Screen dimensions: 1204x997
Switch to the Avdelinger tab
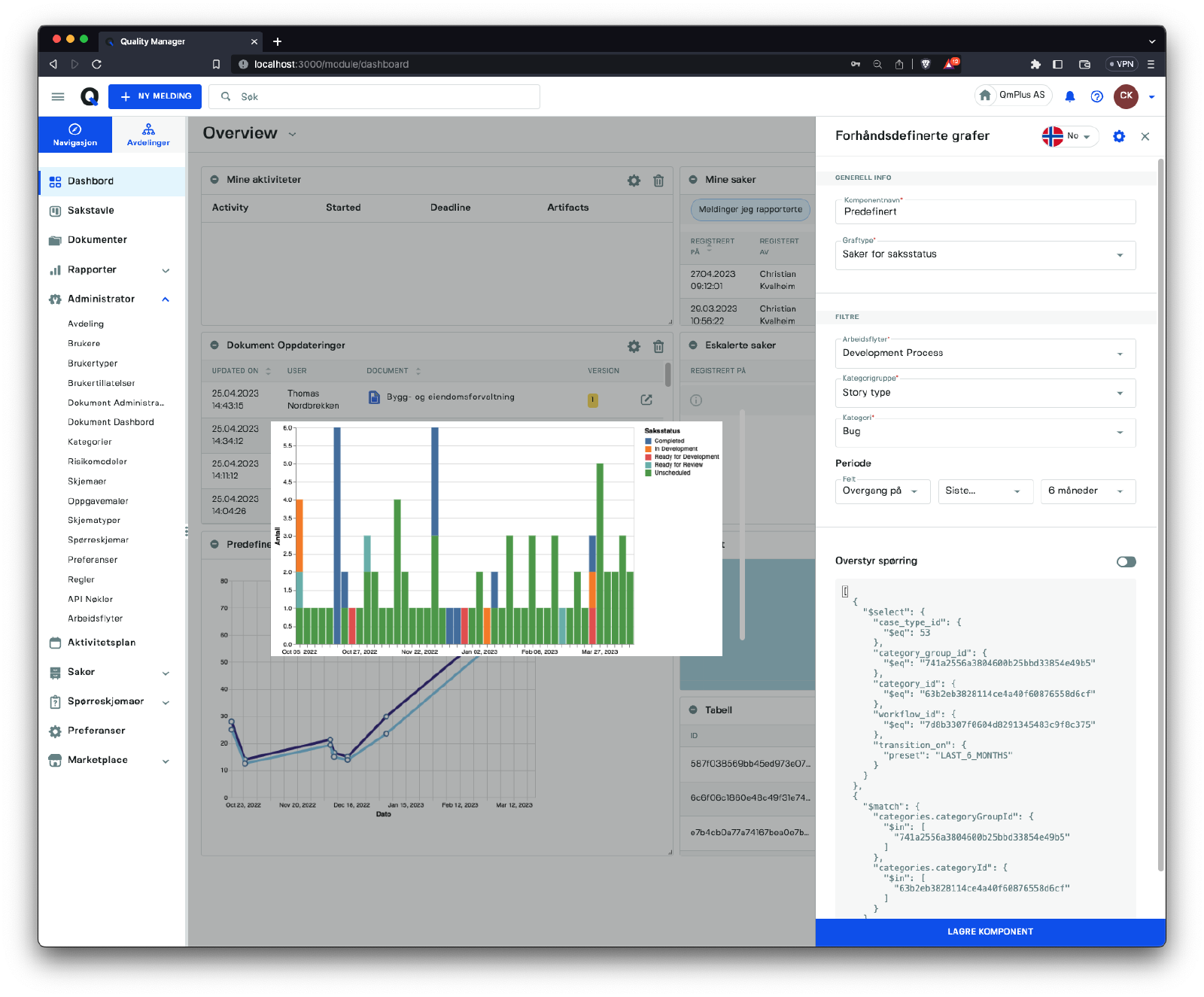tap(148, 135)
